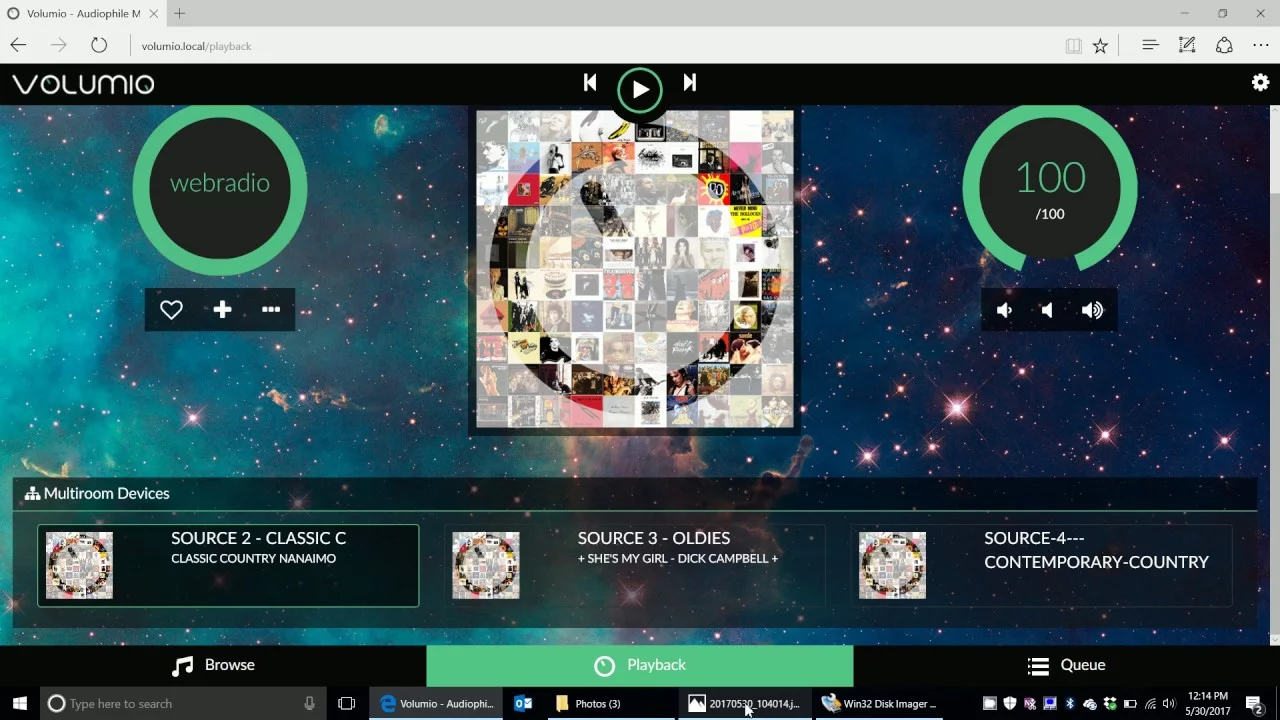The height and width of the screenshot is (720, 1280).
Task: Open more options three-dots menu
Action: click(x=271, y=310)
